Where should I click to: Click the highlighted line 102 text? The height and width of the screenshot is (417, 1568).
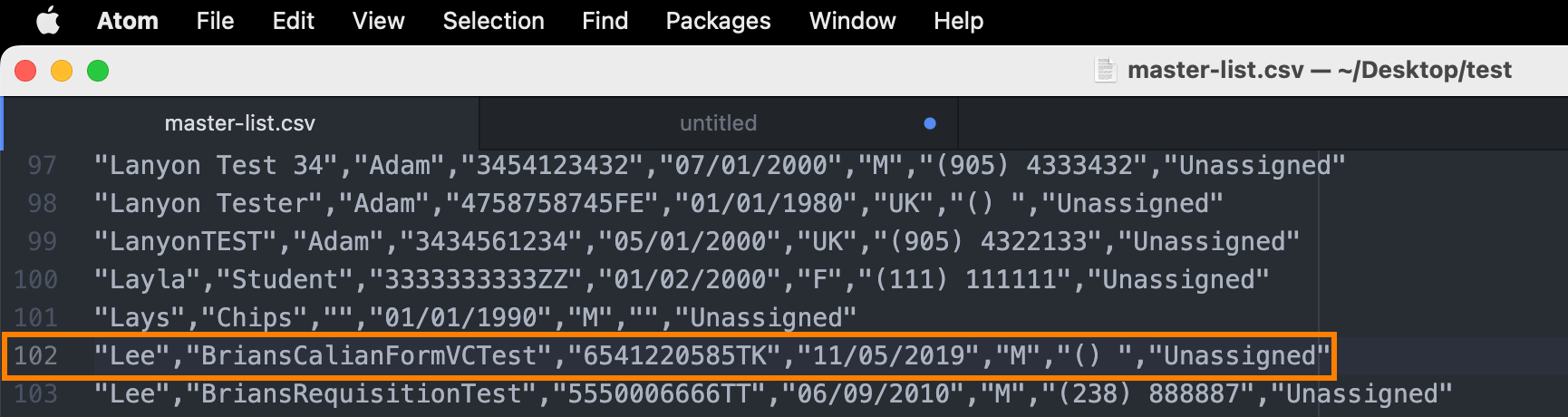(712, 355)
